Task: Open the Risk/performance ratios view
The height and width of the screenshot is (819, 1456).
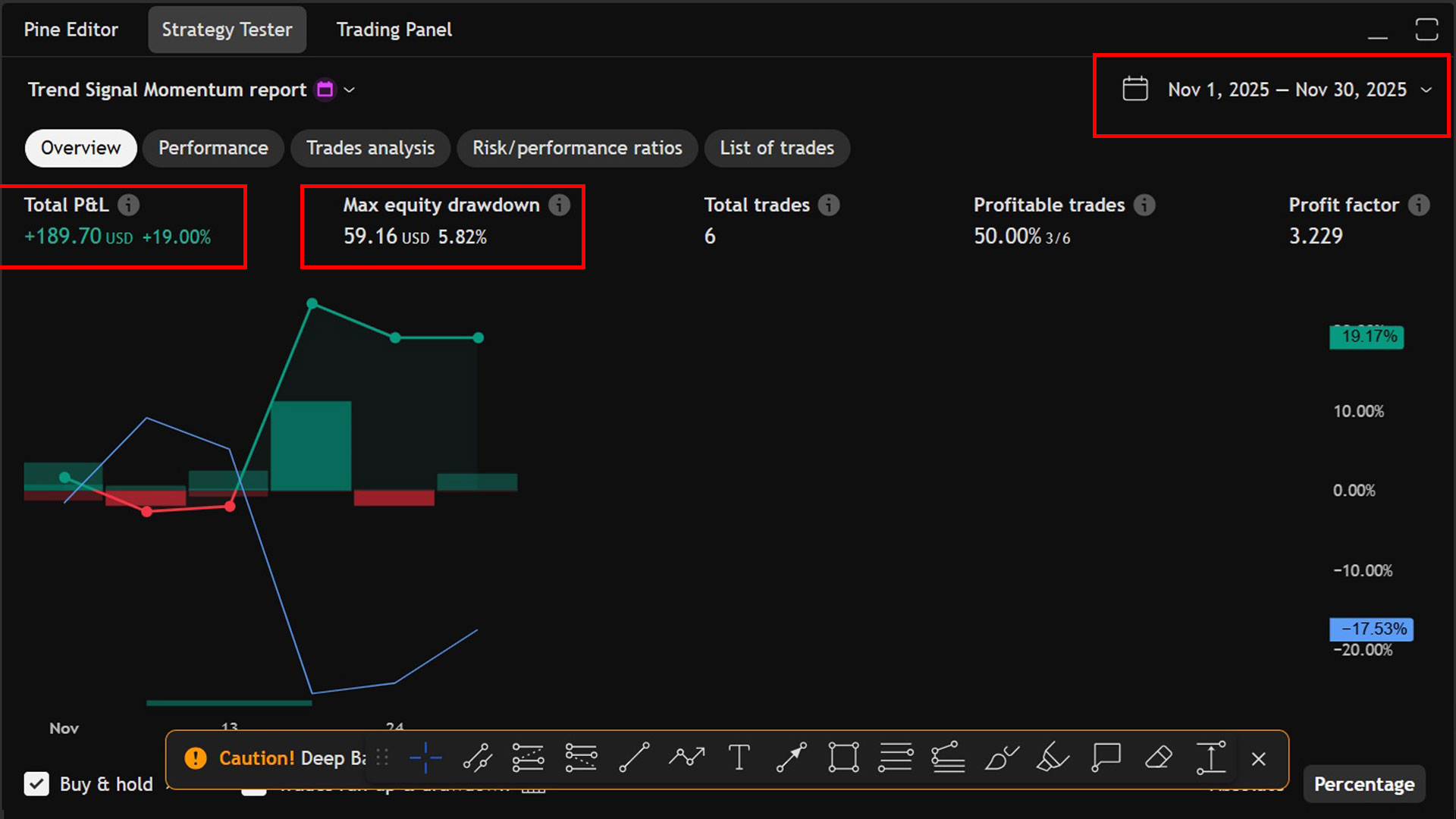Action: click(577, 148)
